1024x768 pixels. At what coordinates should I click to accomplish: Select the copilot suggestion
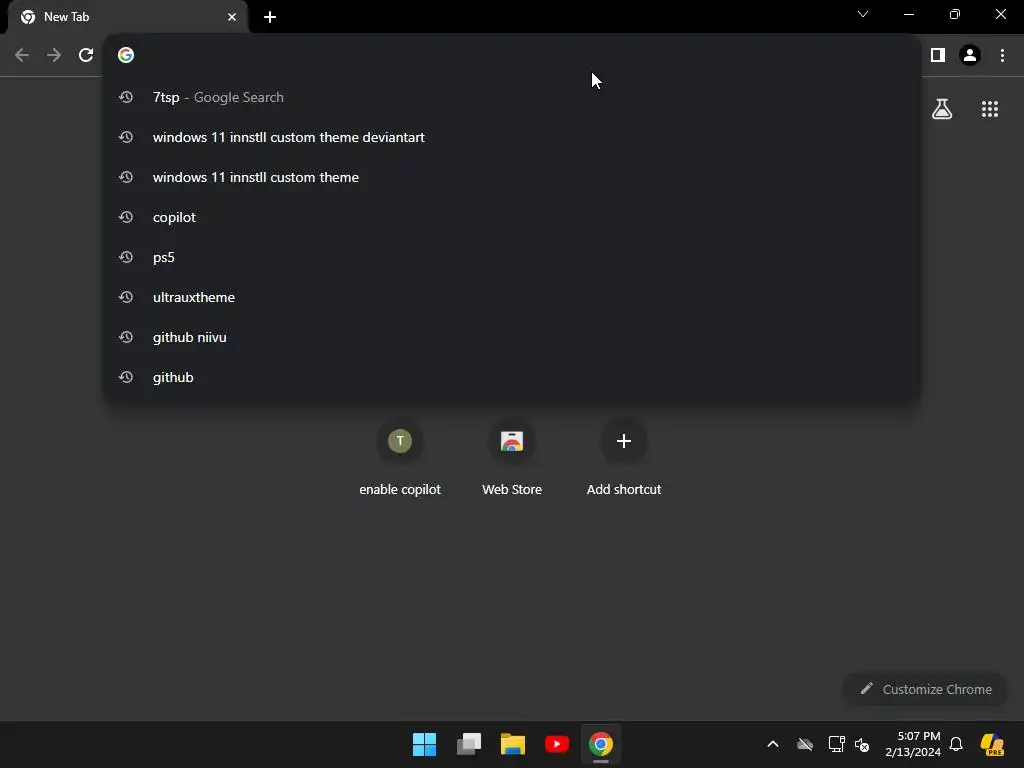(512, 217)
